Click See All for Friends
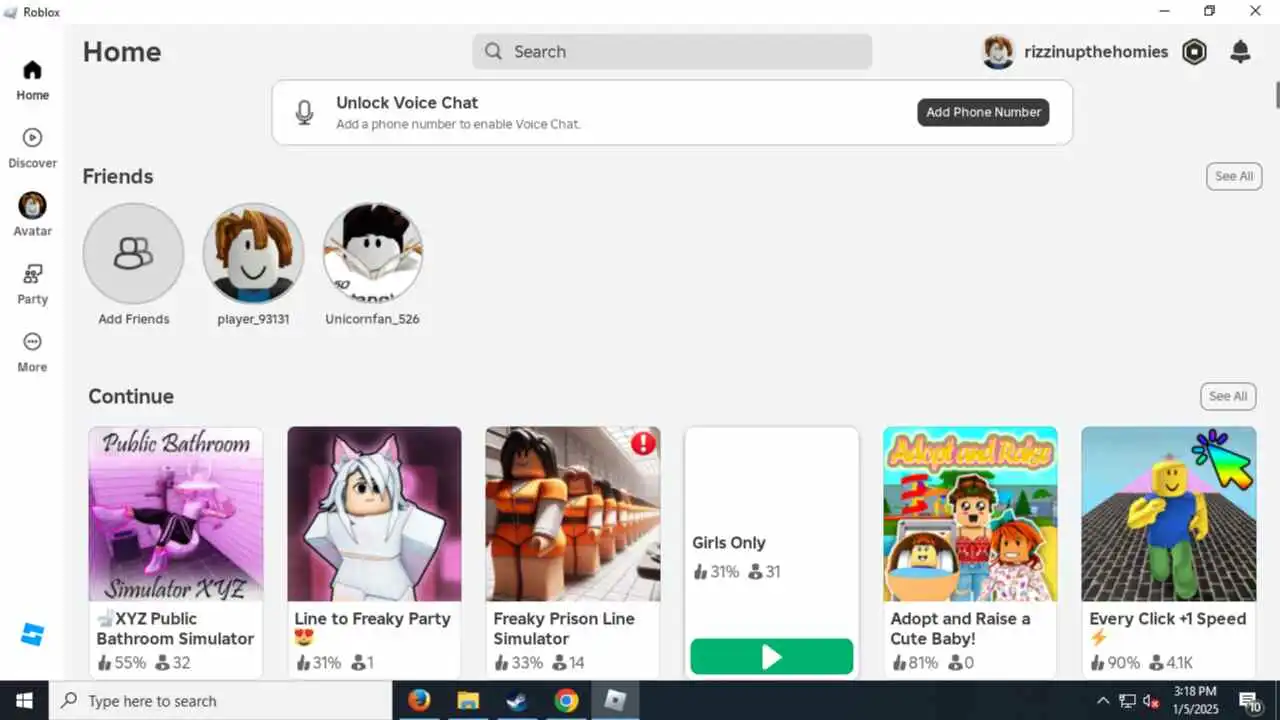Screen dimensions: 1280x720 coord(1234,176)
